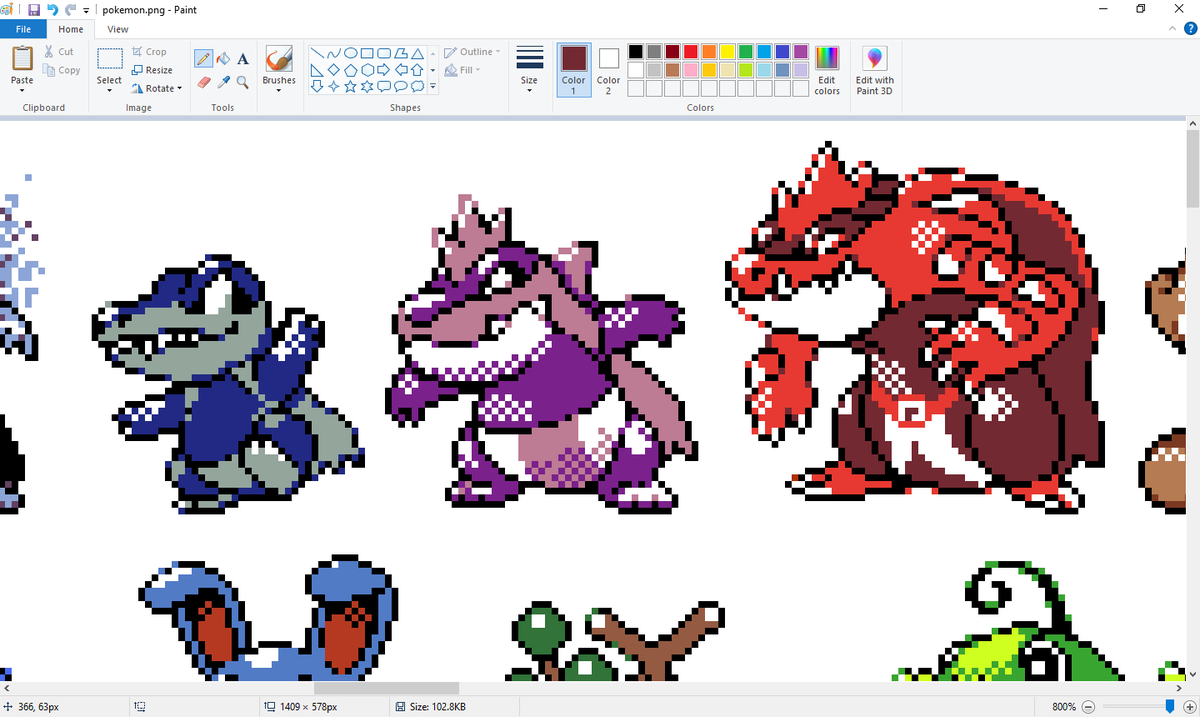The height and width of the screenshot is (717, 1200).
Task: Pick the pink (rose) color swatch
Action: [691, 70]
